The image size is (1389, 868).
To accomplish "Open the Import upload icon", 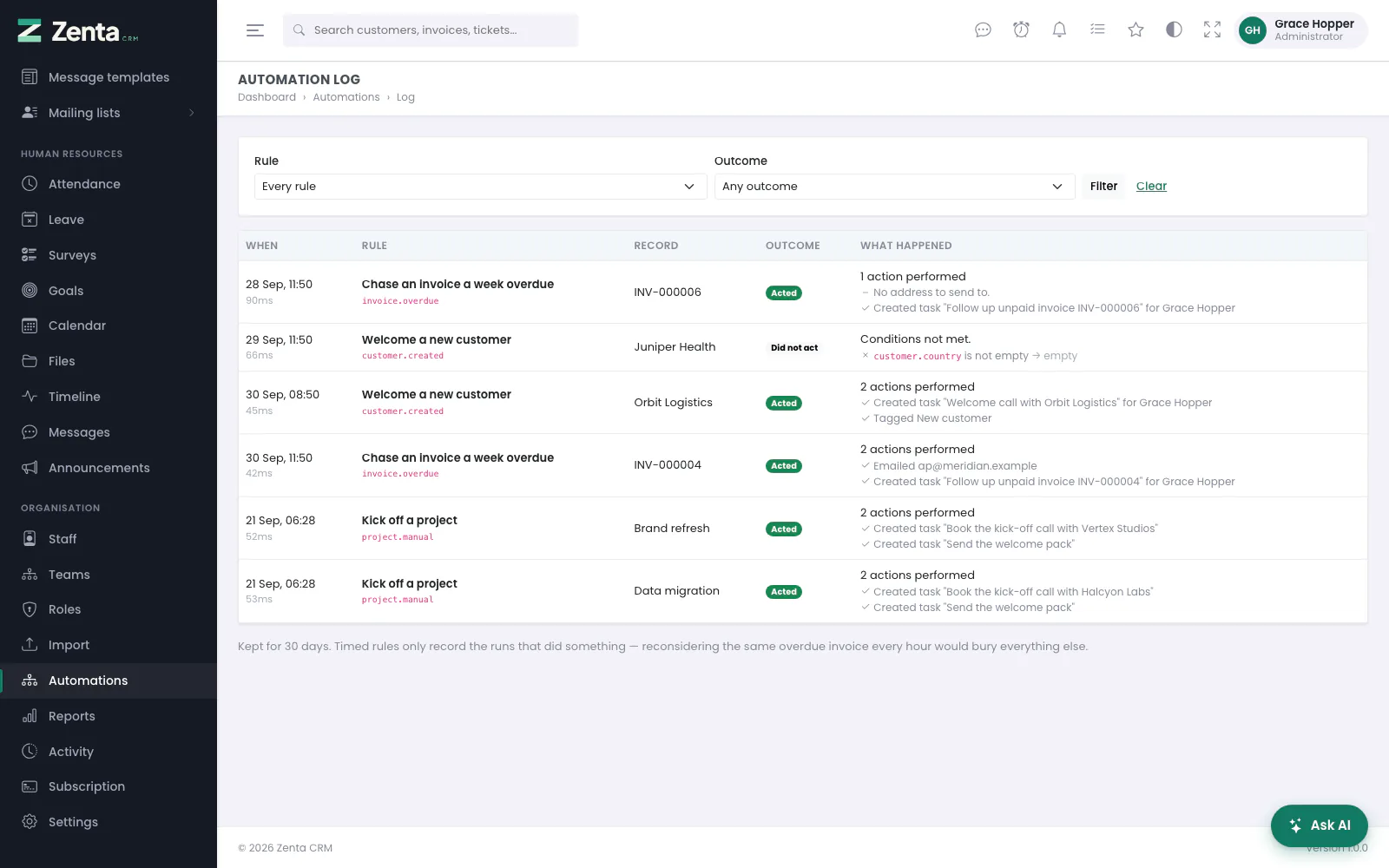I will tap(30, 645).
